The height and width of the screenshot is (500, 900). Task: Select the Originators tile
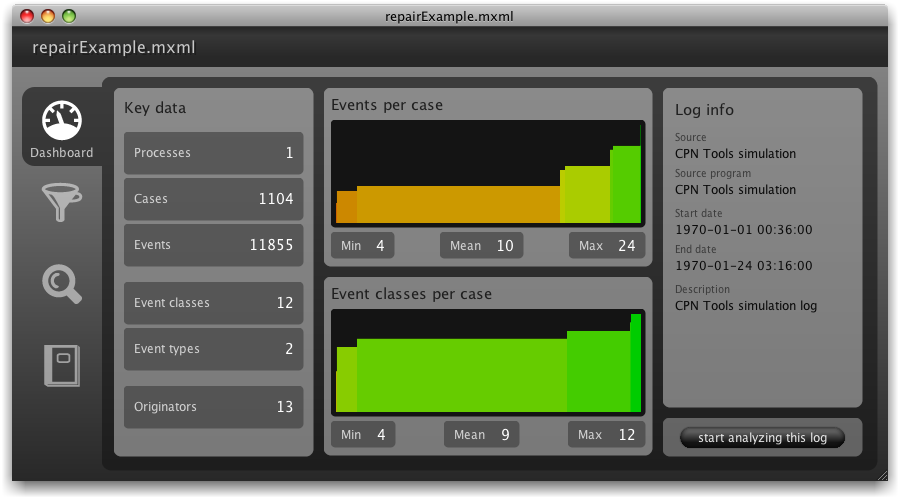coord(213,407)
